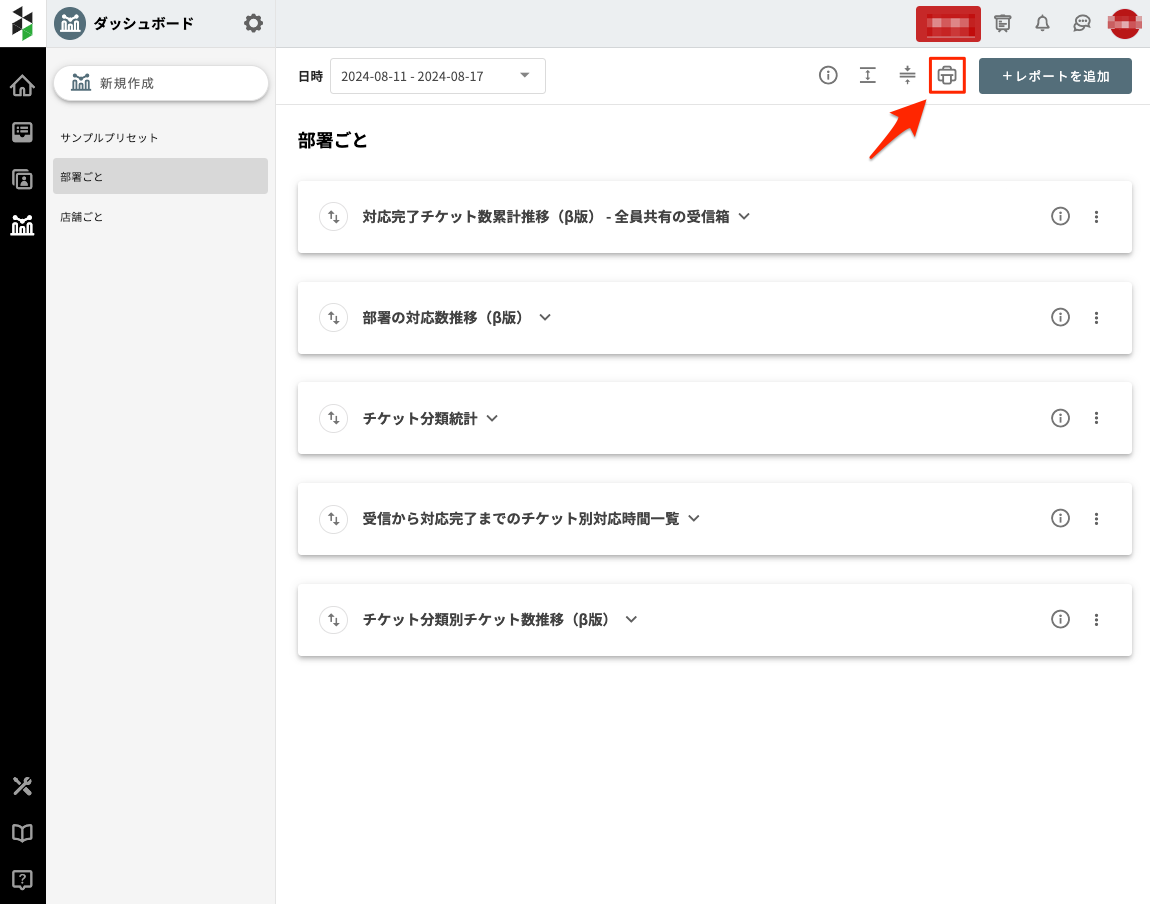Expand the チケット分類統計 report
This screenshot has width=1150, height=904.
491,418
